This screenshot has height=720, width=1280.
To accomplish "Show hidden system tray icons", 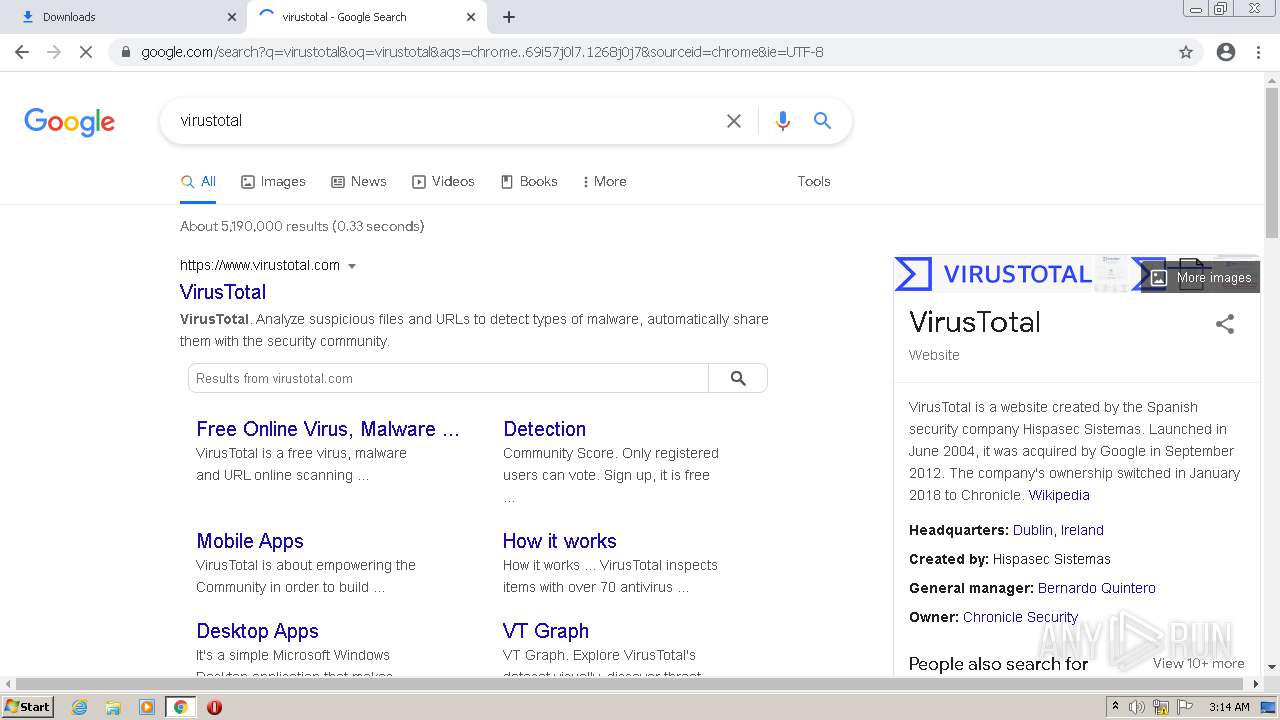I will click(1115, 707).
